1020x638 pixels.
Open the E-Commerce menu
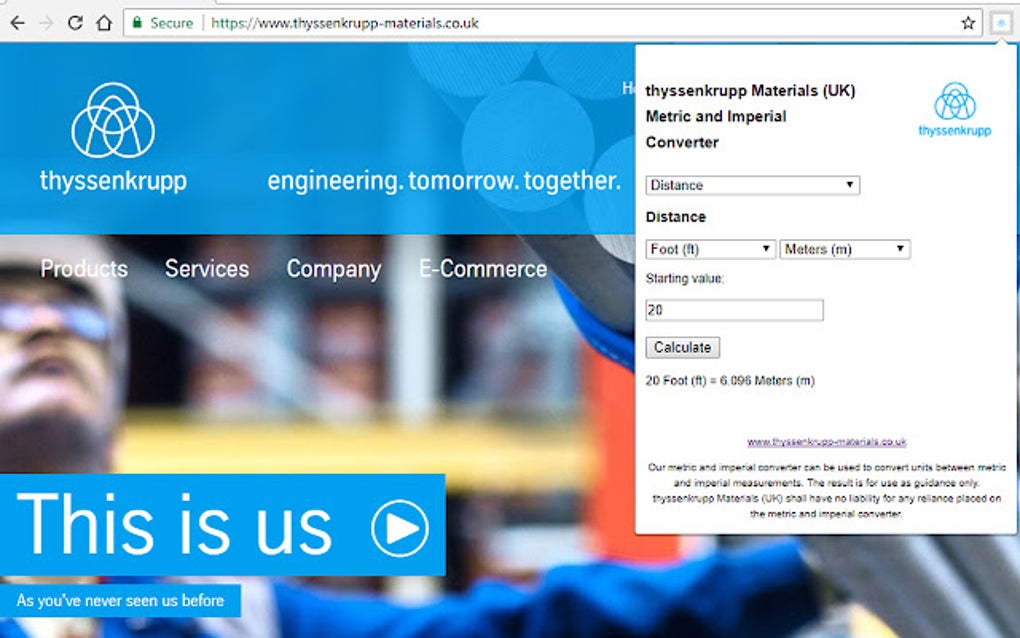pyautogui.click(x=483, y=268)
